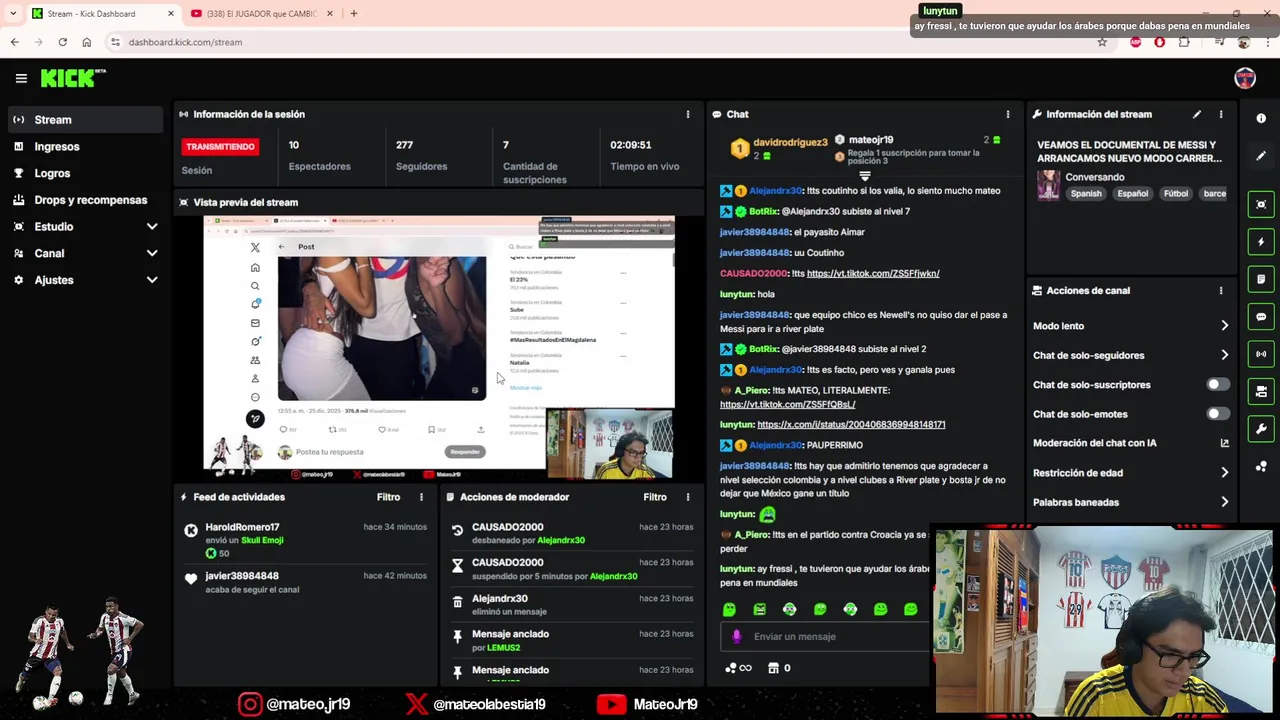This screenshot has height=720, width=1280.
Task: Toggle the wrench stream info panel icon
Action: 1261,429
